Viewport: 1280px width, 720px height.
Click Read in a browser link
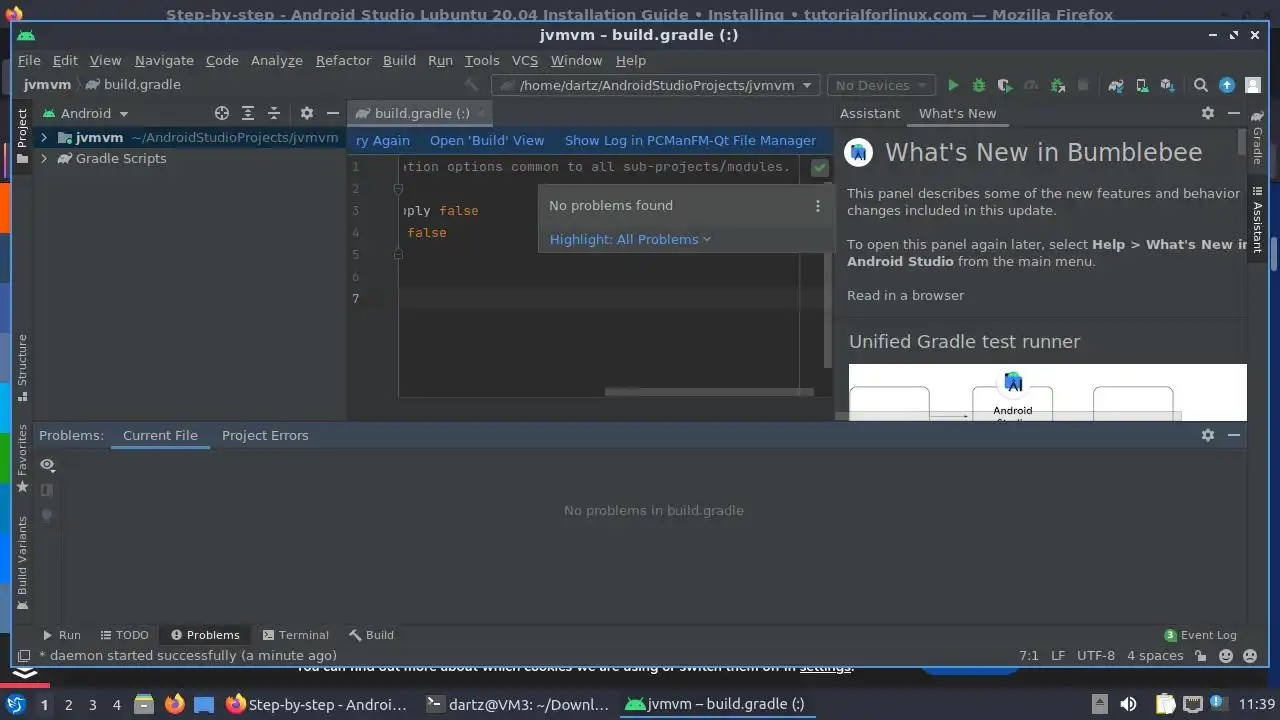[x=906, y=295]
